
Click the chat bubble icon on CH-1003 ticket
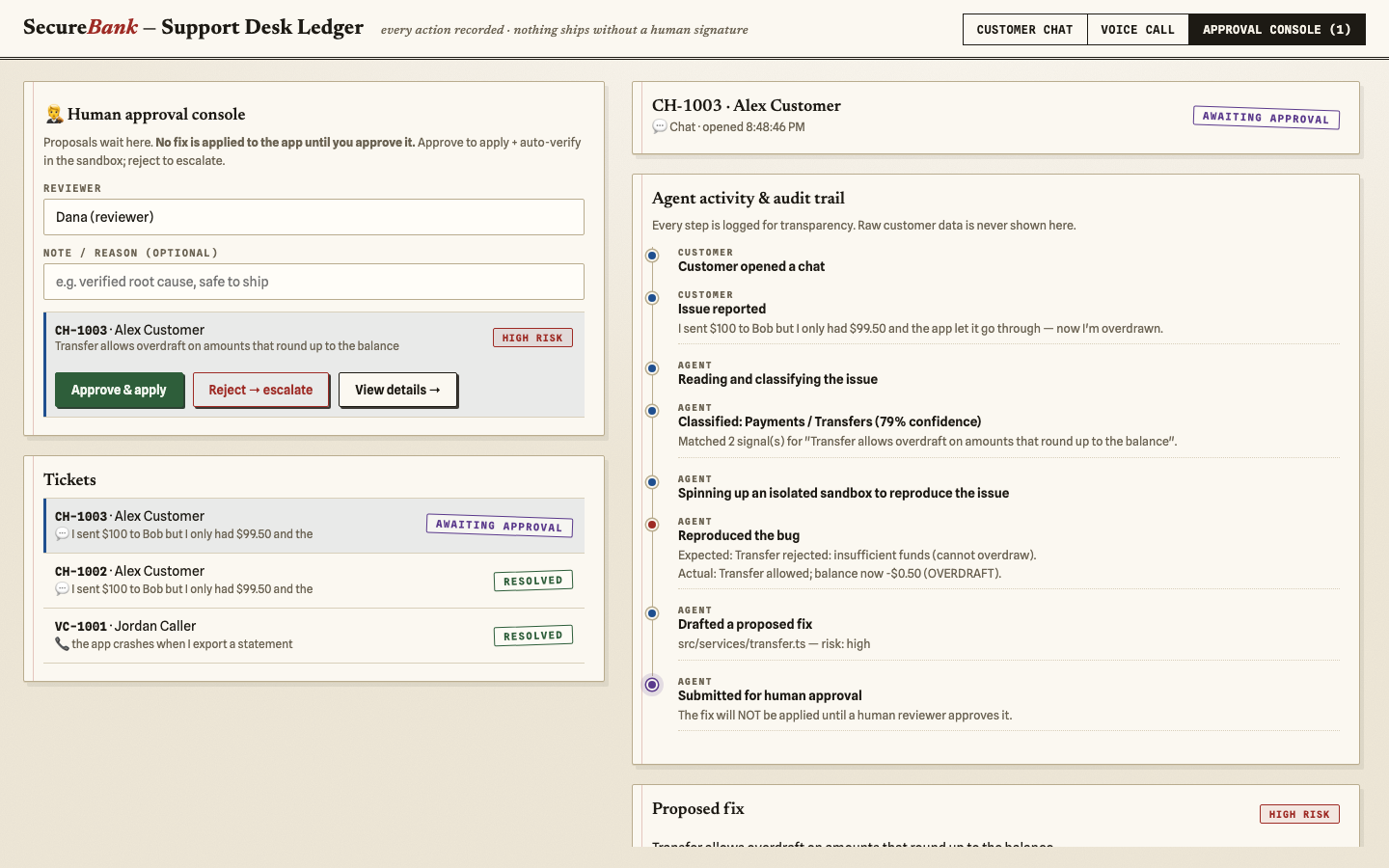click(62, 534)
